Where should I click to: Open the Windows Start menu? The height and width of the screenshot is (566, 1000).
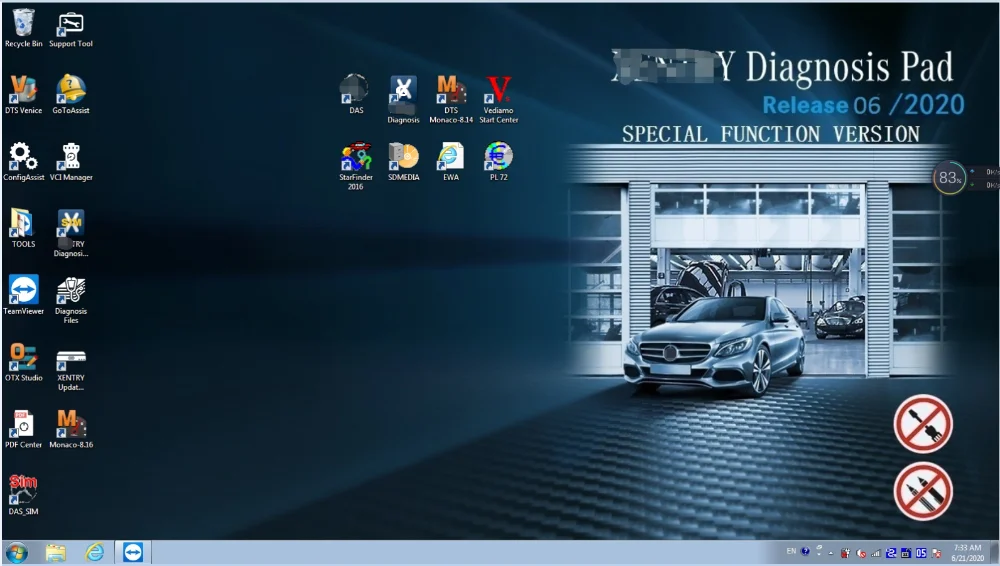click(x=17, y=553)
